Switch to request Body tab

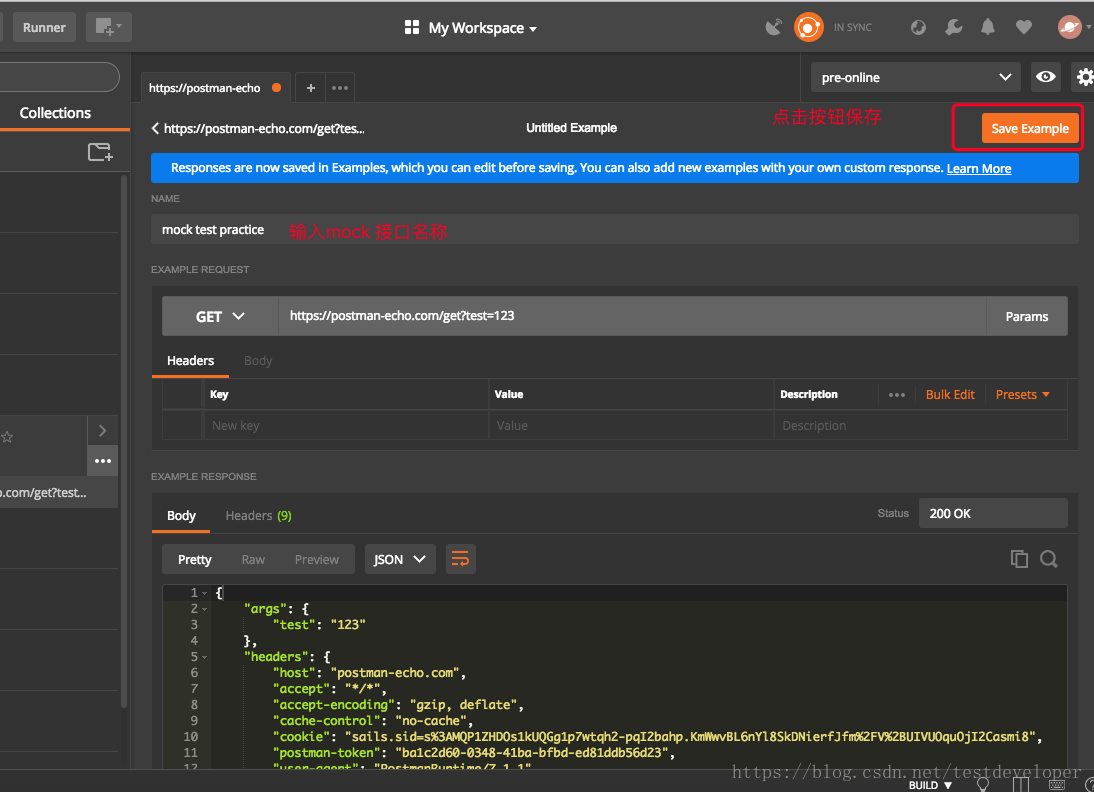coord(258,361)
